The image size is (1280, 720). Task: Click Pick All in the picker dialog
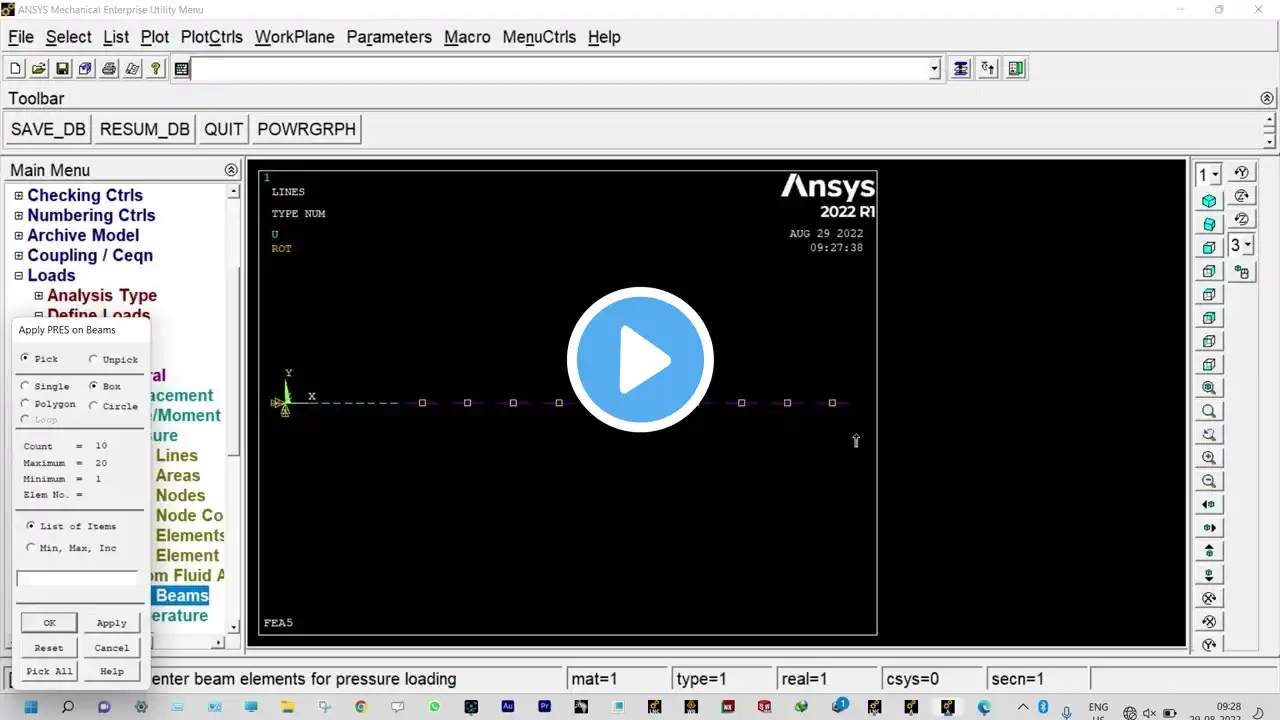coord(49,671)
